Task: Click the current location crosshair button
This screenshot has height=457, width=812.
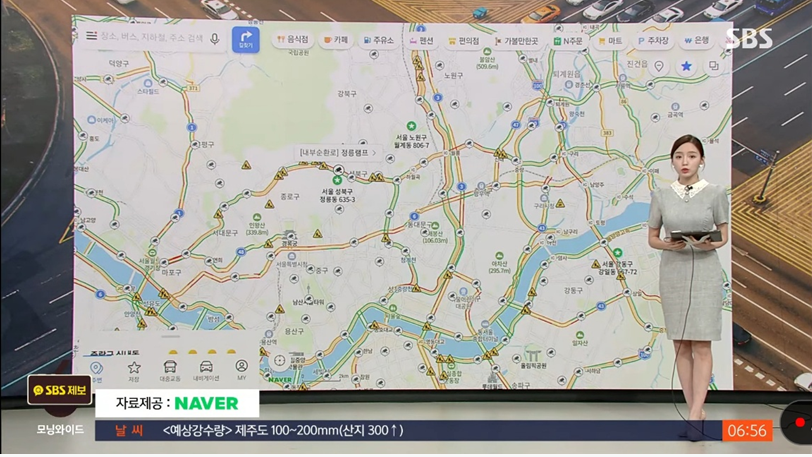Action: coord(280,360)
